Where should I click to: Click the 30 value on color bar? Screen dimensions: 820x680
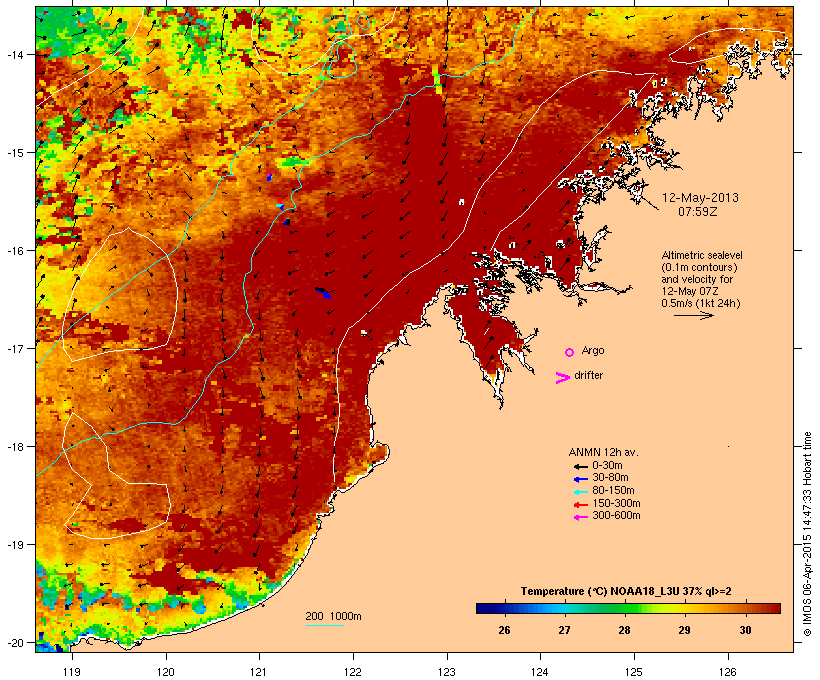tap(745, 630)
